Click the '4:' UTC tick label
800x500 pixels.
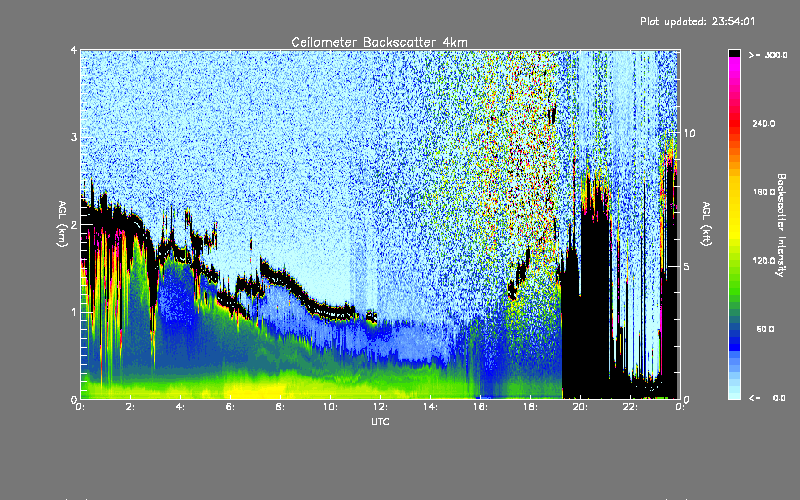point(181,407)
